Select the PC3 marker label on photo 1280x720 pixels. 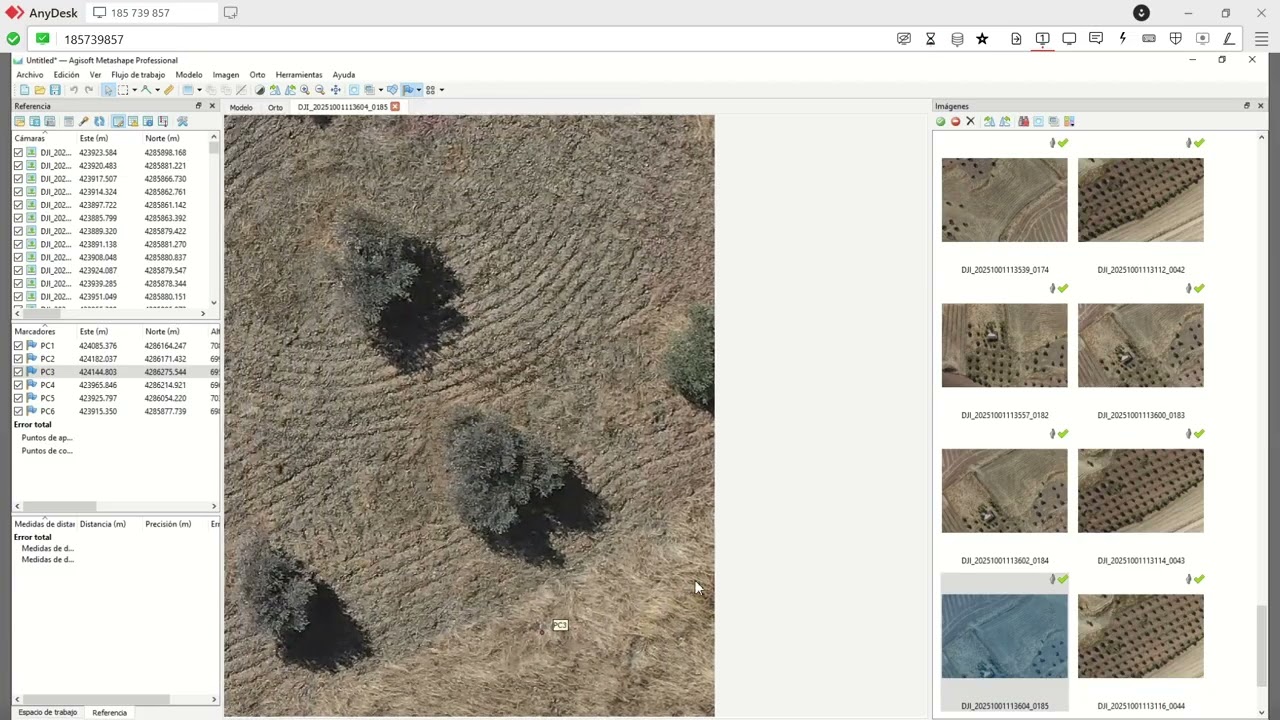pyautogui.click(x=560, y=625)
